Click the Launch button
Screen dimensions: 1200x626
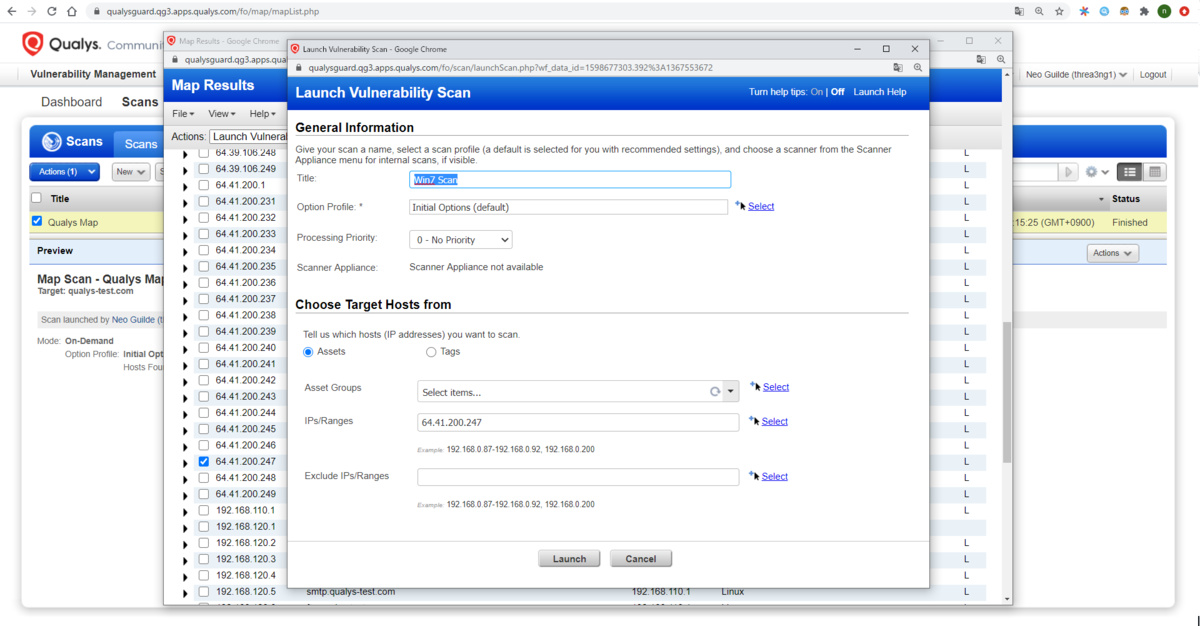(x=569, y=559)
